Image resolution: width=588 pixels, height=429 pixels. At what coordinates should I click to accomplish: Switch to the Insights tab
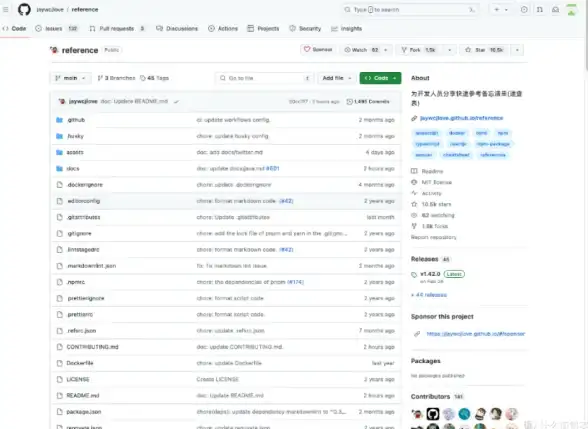coord(346,28)
